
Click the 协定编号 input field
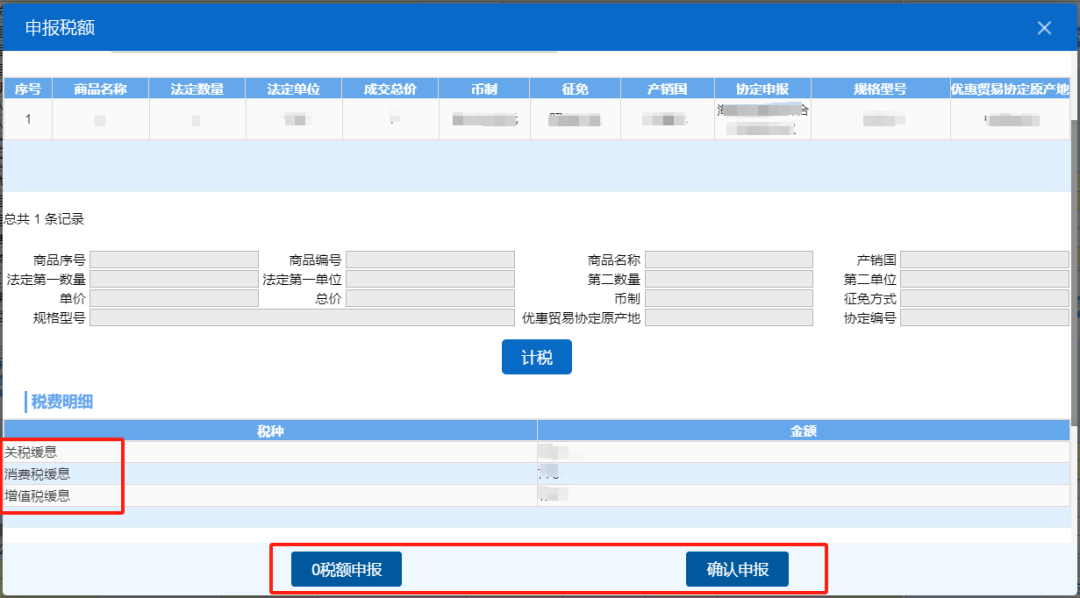pyautogui.click(x=984, y=318)
